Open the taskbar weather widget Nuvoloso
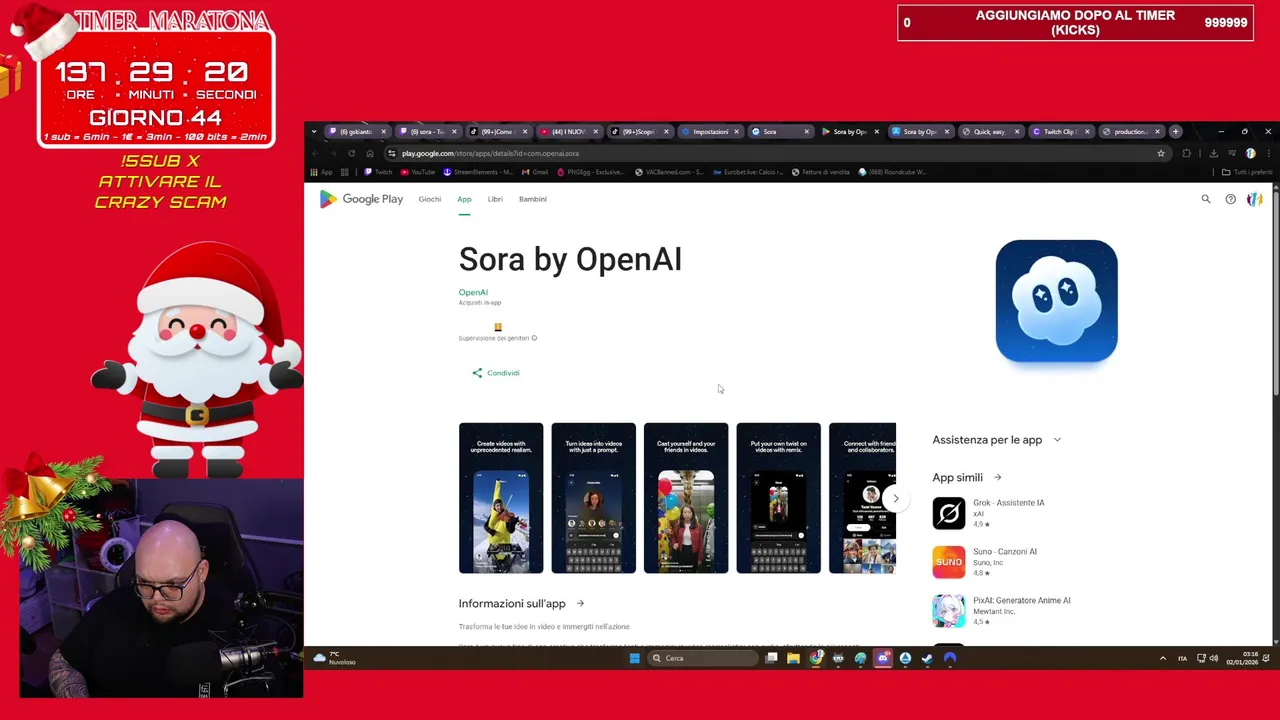Screen dimensions: 1280x720 (334, 659)
